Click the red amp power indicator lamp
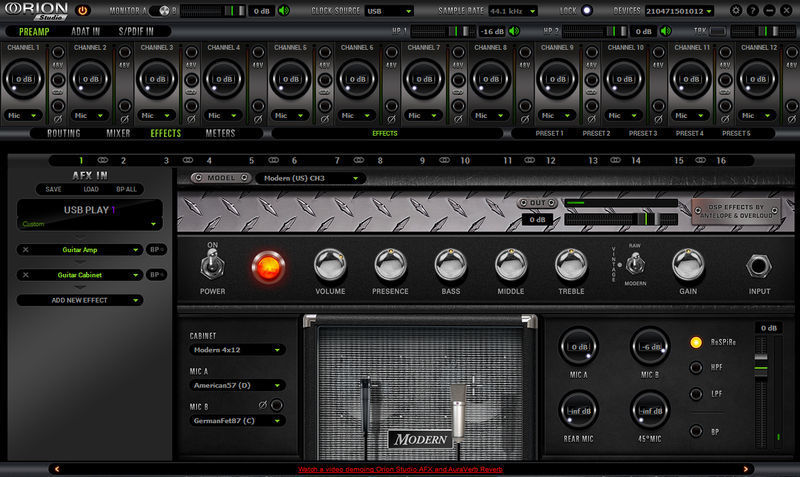 click(268, 267)
